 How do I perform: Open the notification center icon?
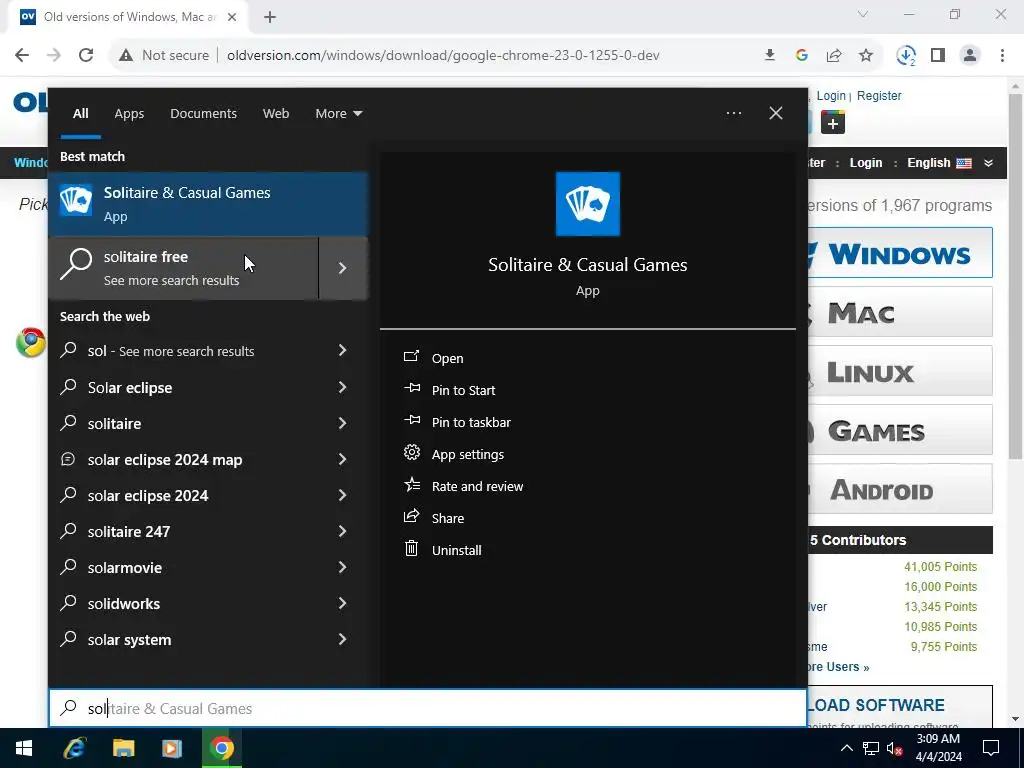coord(991,748)
